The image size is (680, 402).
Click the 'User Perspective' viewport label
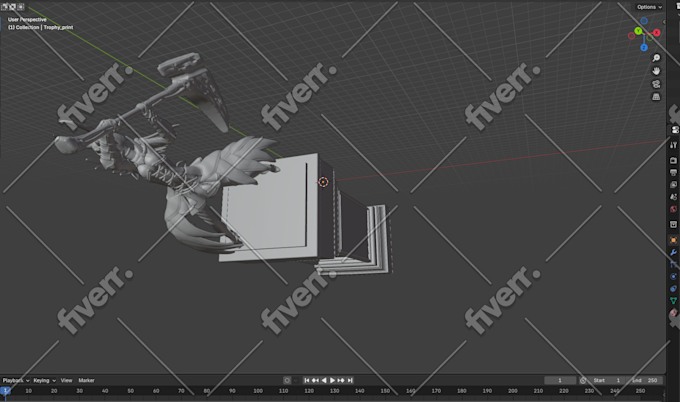(27, 20)
